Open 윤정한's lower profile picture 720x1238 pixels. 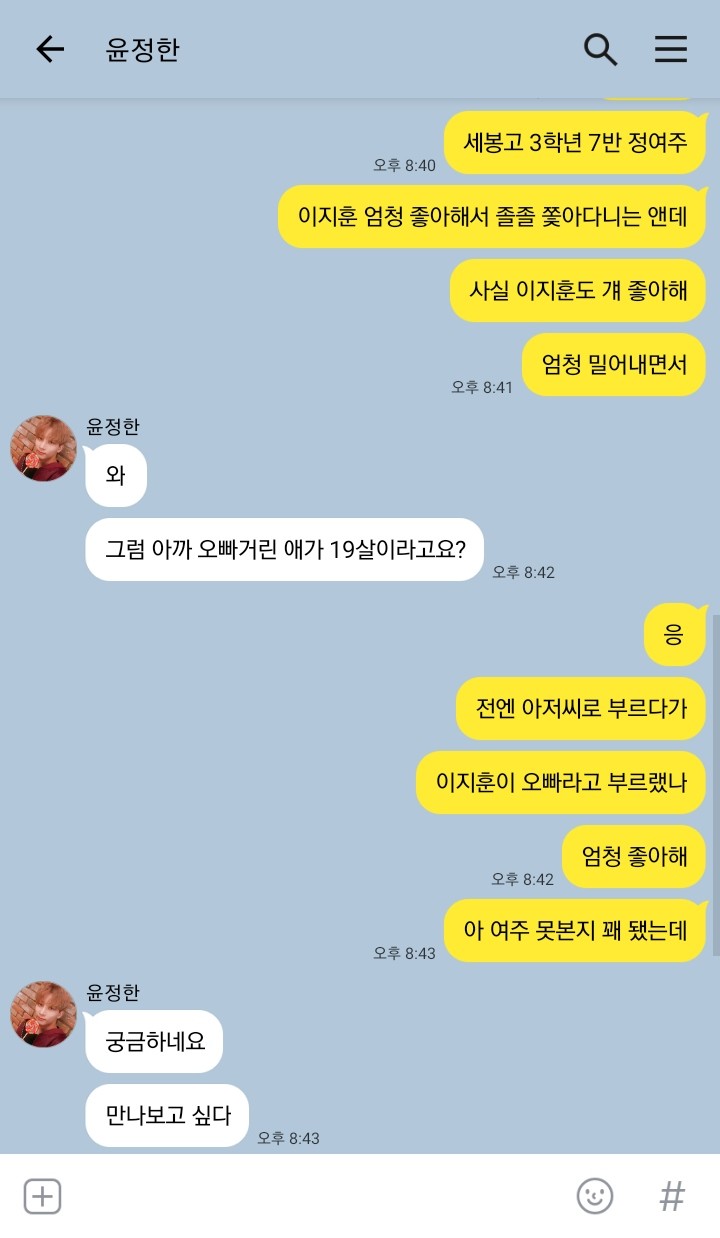(43, 1015)
